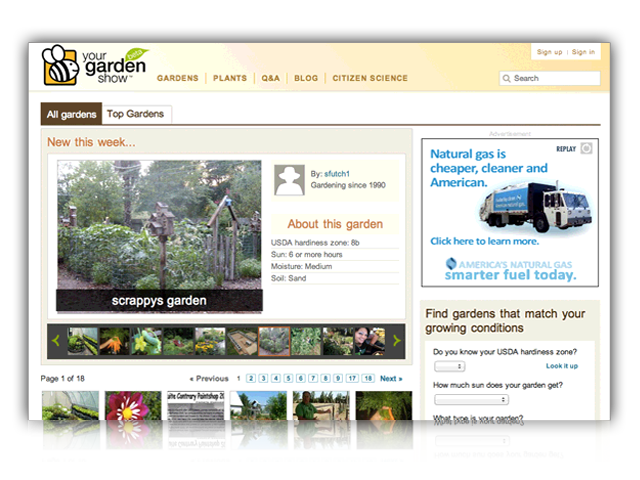Jump to page 18 of gardens
The width and height of the screenshot is (640, 480).
pyautogui.click(x=368, y=378)
